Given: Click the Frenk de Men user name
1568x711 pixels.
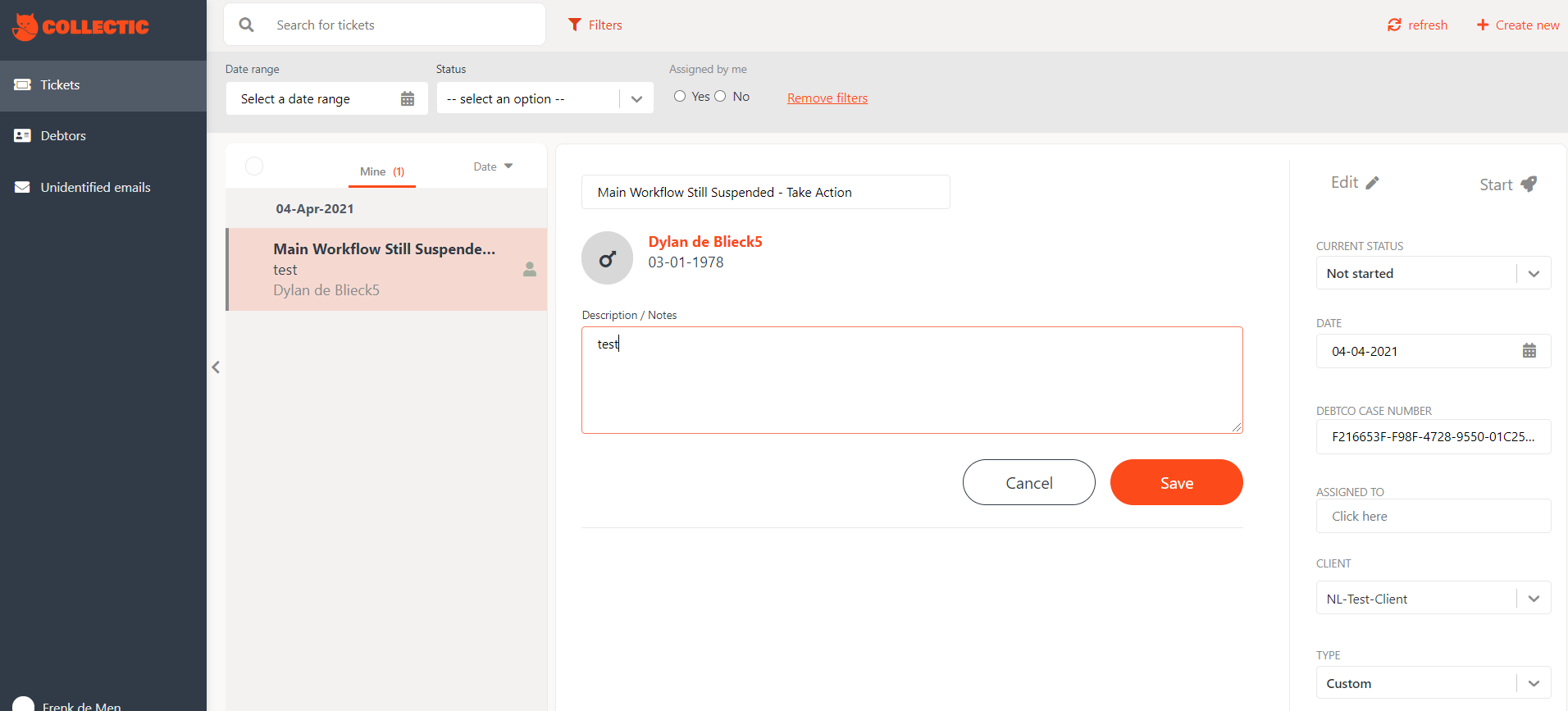Looking at the screenshot, I should [82, 706].
